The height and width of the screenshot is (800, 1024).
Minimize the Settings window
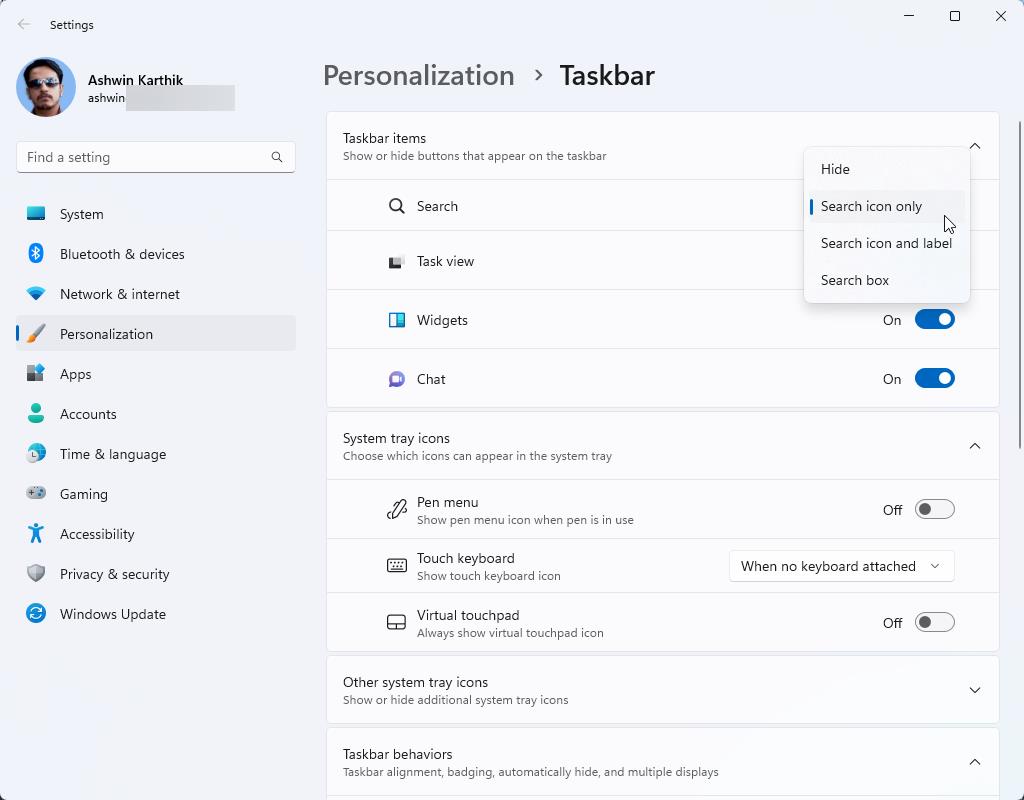pyautogui.click(x=908, y=16)
